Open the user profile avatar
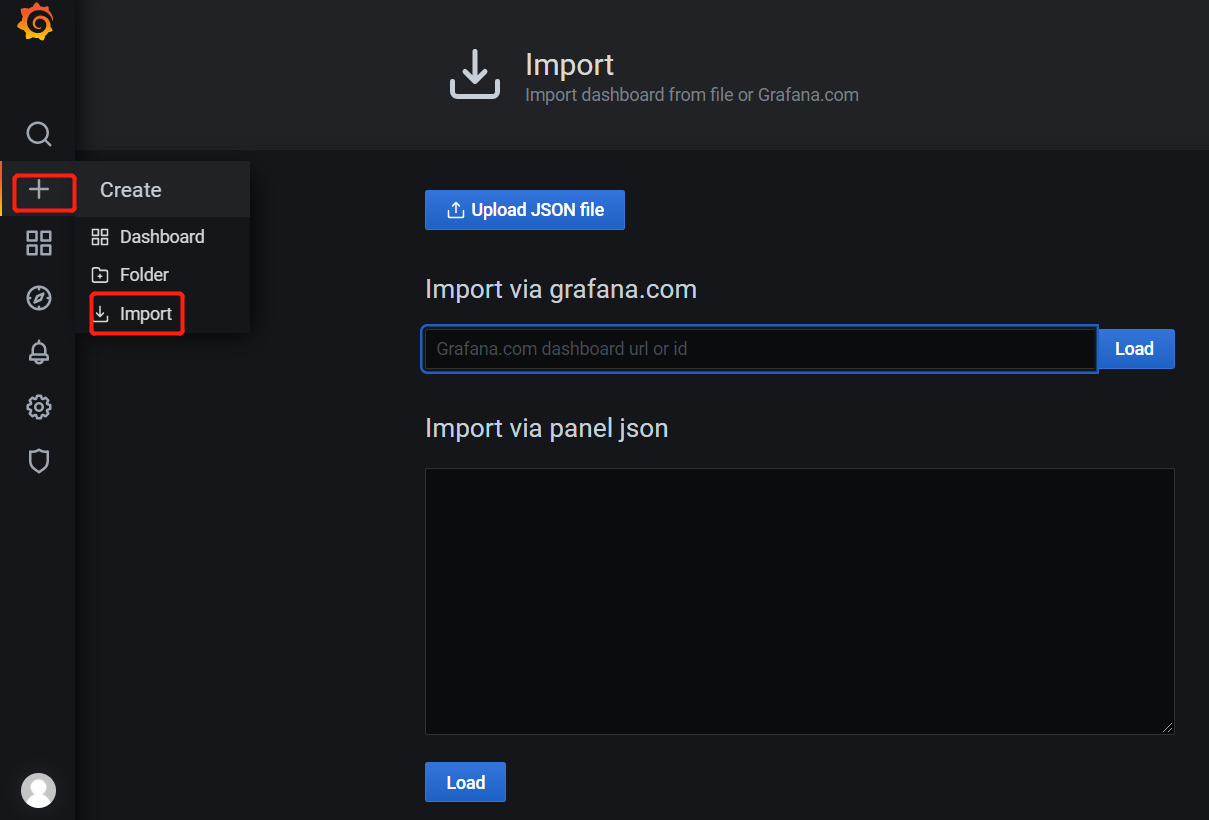This screenshot has height=820, width=1209. [x=38, y=790]
